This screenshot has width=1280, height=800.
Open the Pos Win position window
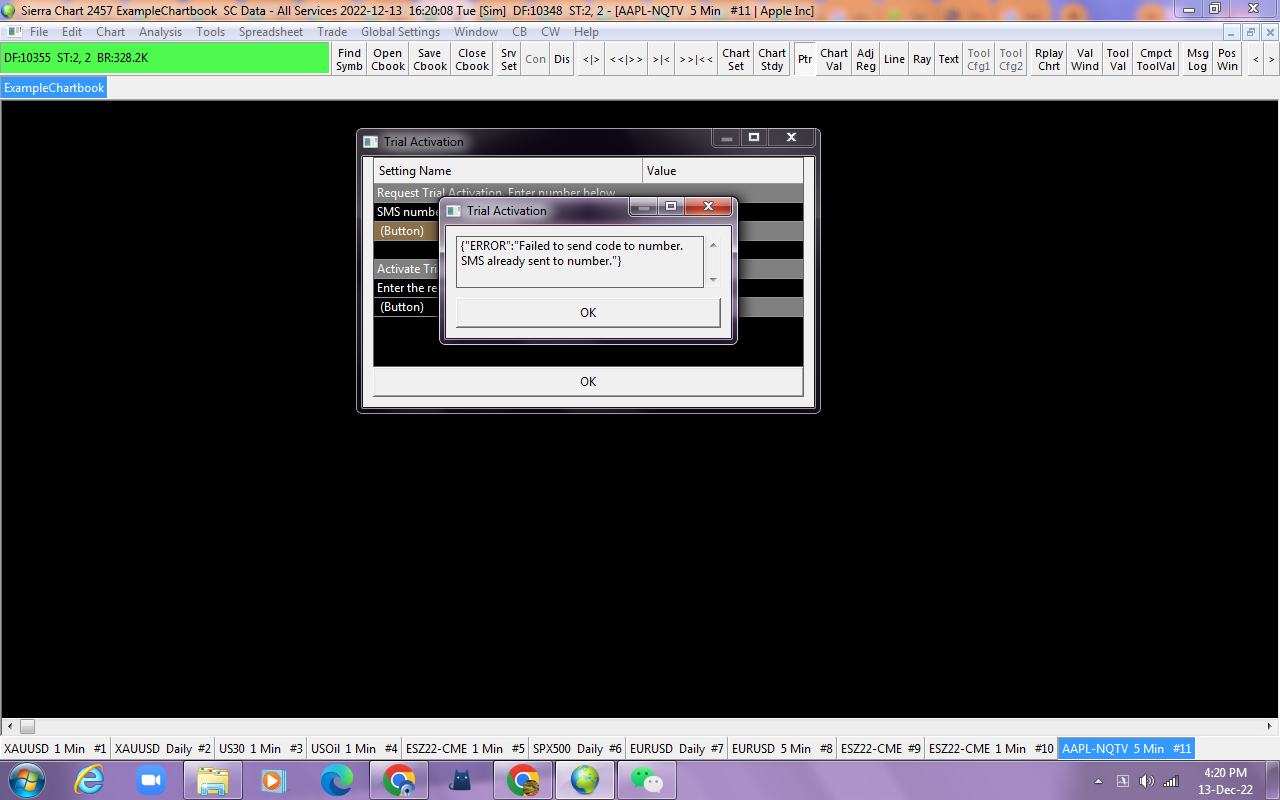click(x=1227, y=59)
